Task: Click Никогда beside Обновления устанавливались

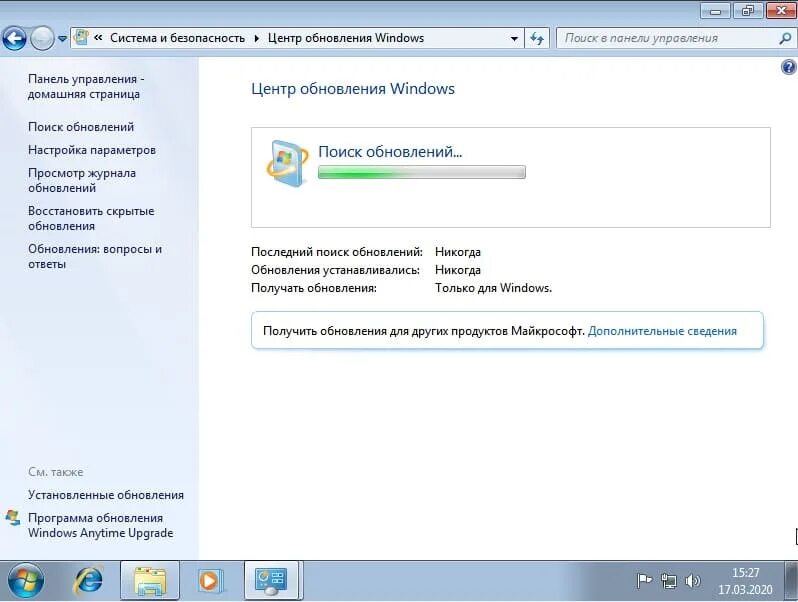Action: [458, 270]
